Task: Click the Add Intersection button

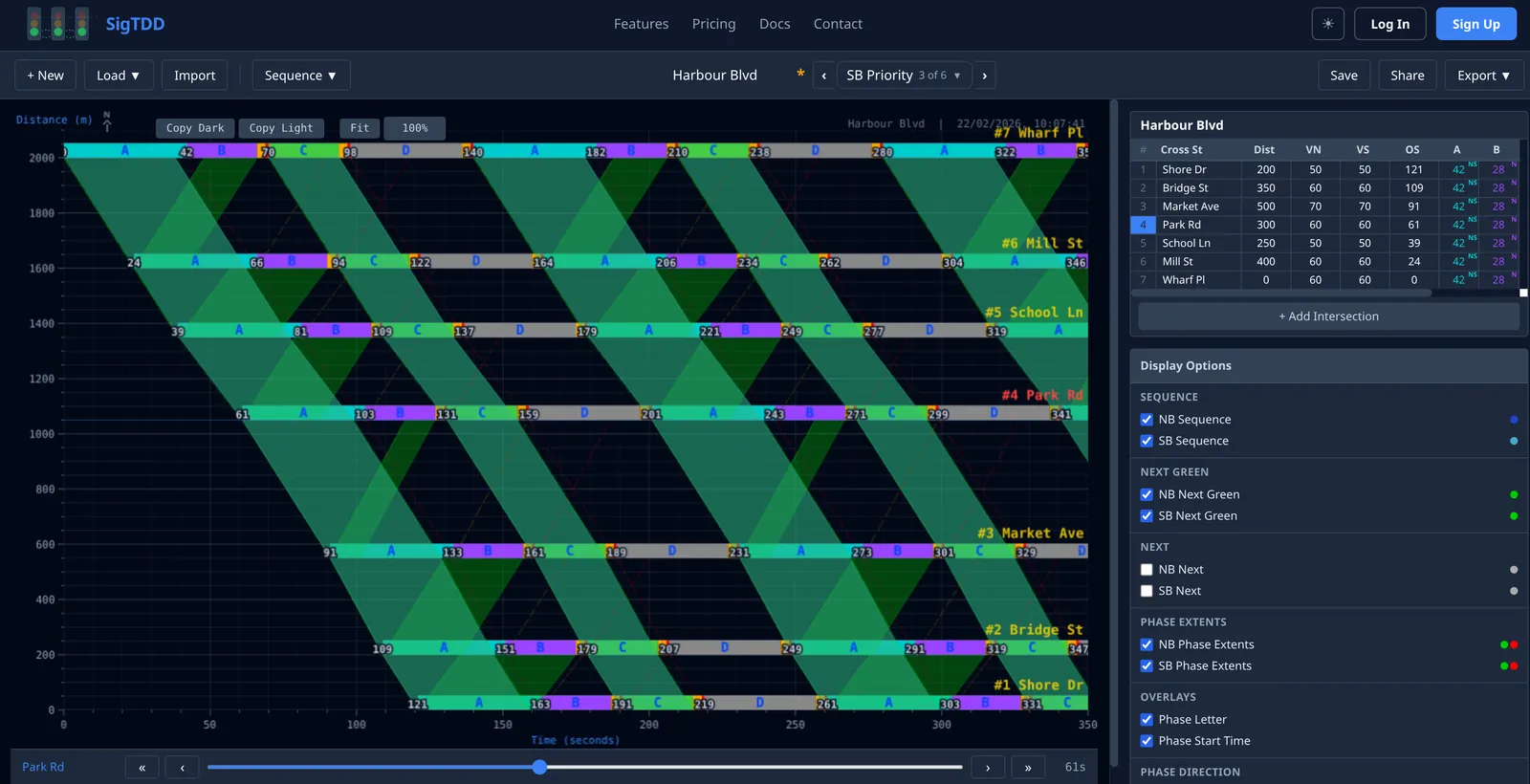Action: pos(1328,316)
